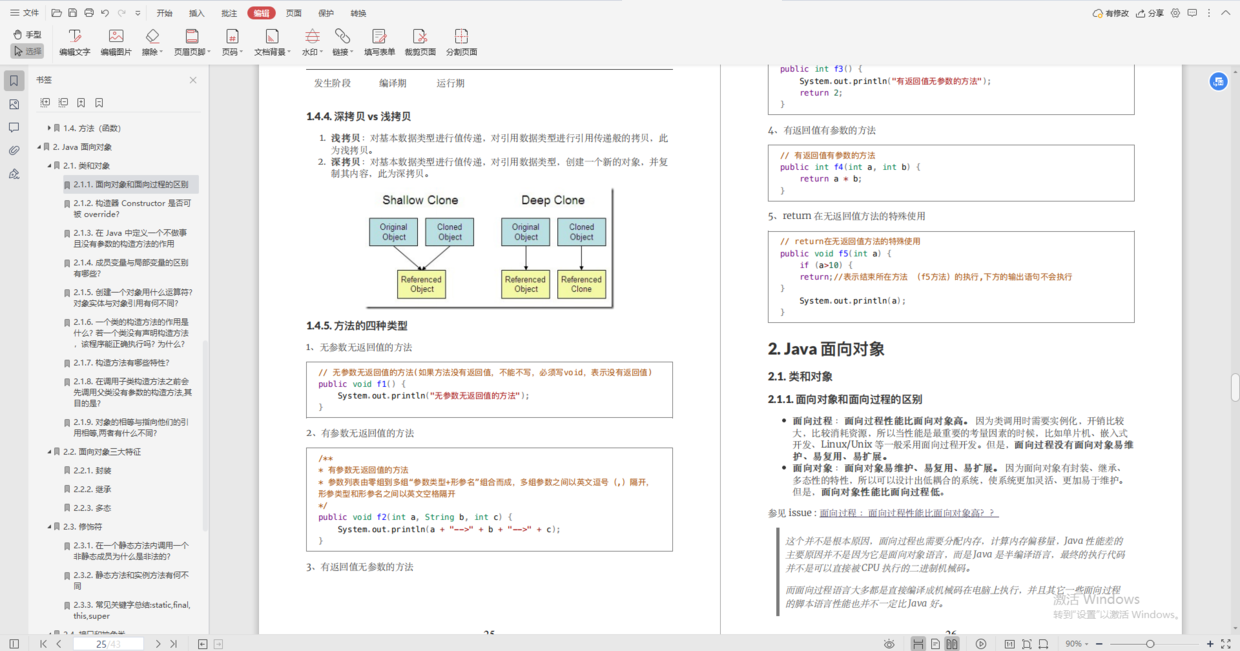Image resolution: width=1240 pixels, height=651 pixels.
Task: Click the blue floating assistant button
Action: pos(1218,81)
